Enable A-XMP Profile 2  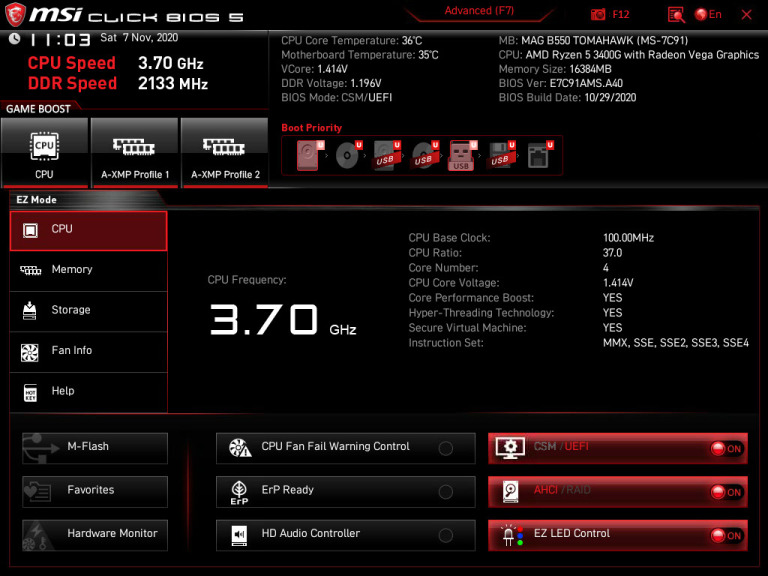225,152
